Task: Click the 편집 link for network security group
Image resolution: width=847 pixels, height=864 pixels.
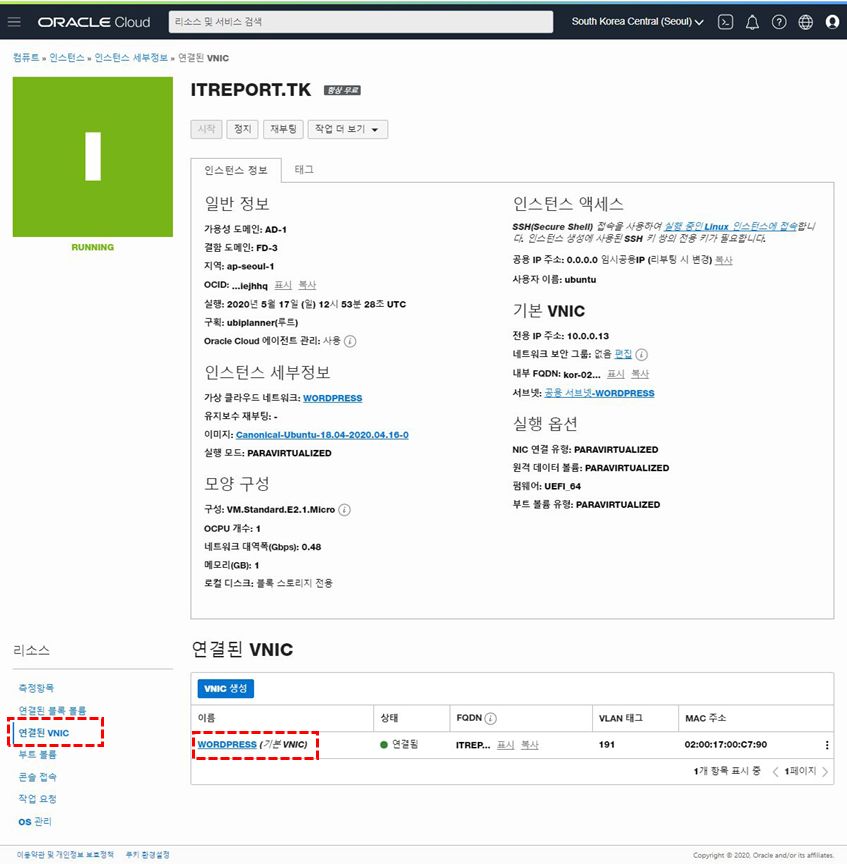Action: point(623,354)
